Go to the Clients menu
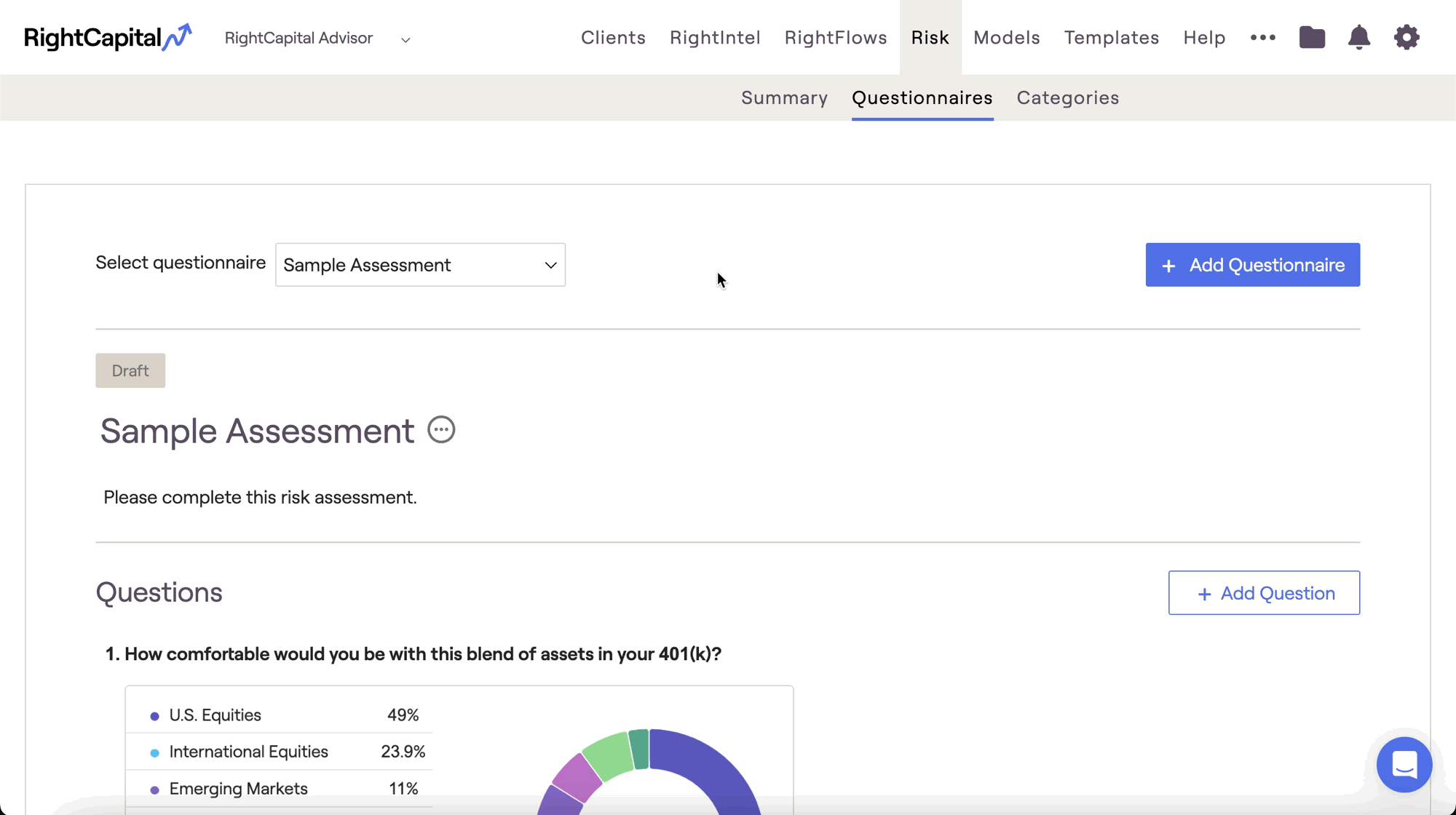Image resolution: width=1456 pixels, height=815 pixels. (613, 37)
